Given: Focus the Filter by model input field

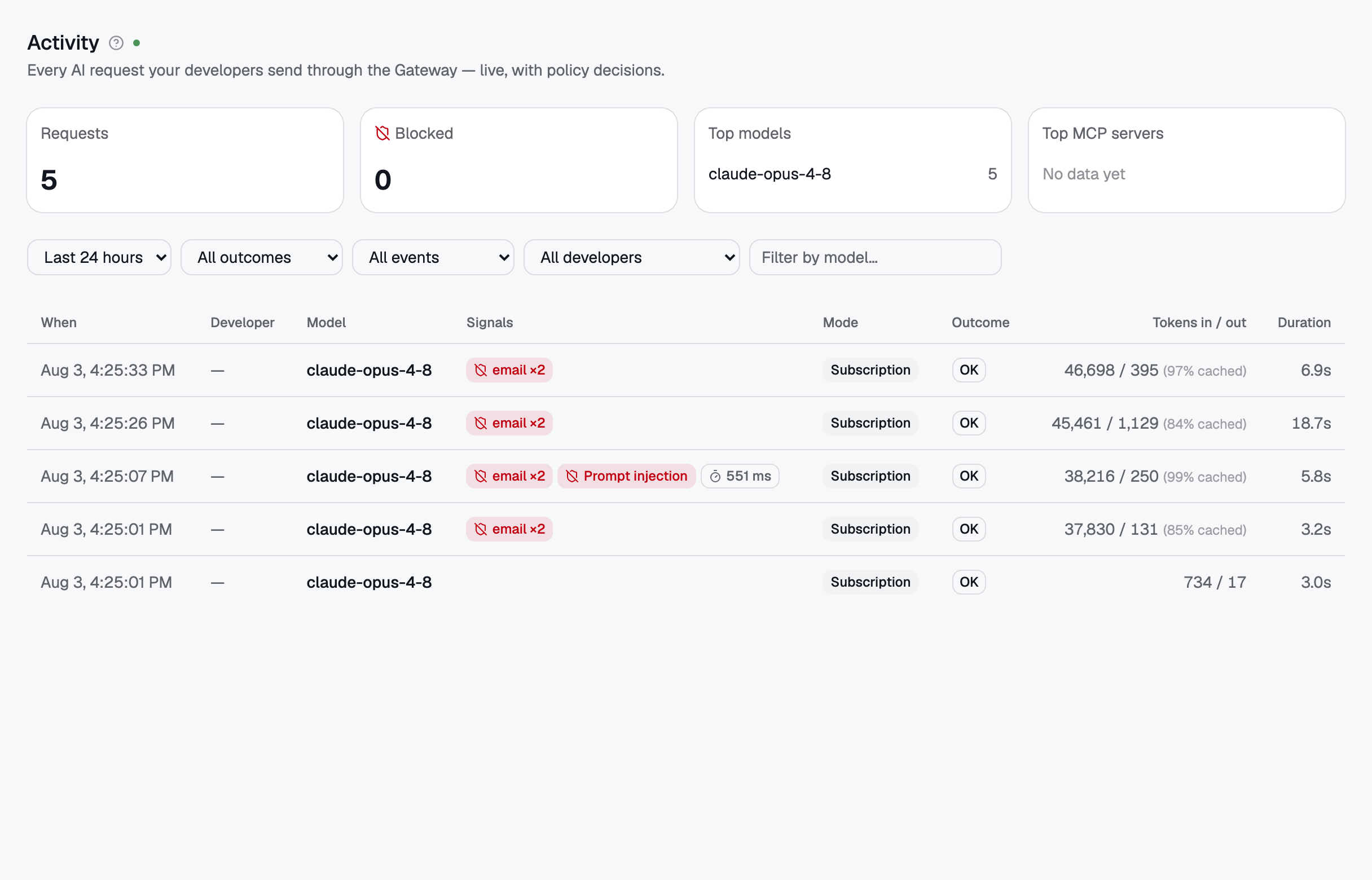Looking at the screenshot, I should click(876, 258).
